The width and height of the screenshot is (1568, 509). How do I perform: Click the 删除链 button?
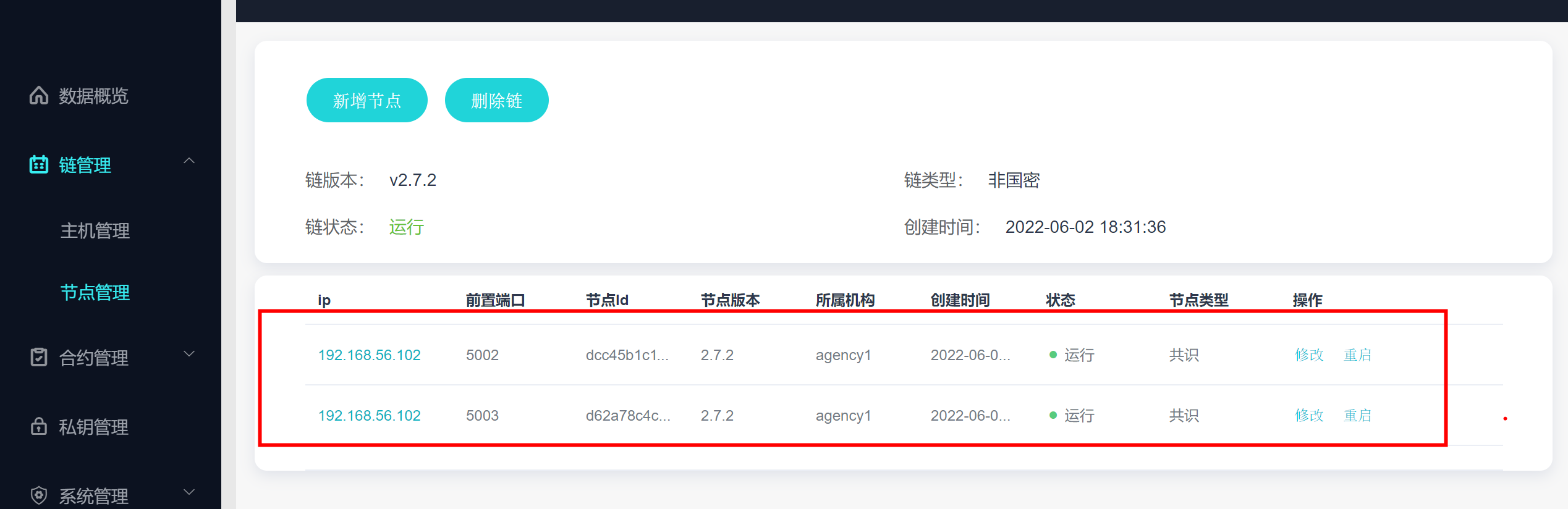[497, 100]
